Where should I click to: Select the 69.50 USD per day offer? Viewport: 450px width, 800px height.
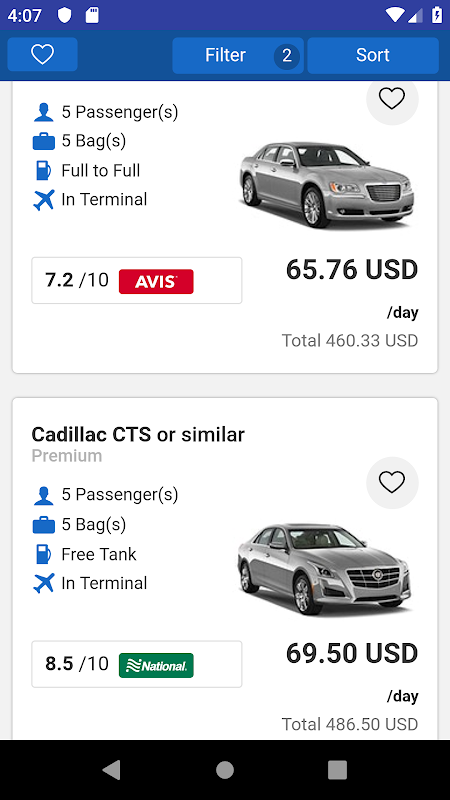352,654
